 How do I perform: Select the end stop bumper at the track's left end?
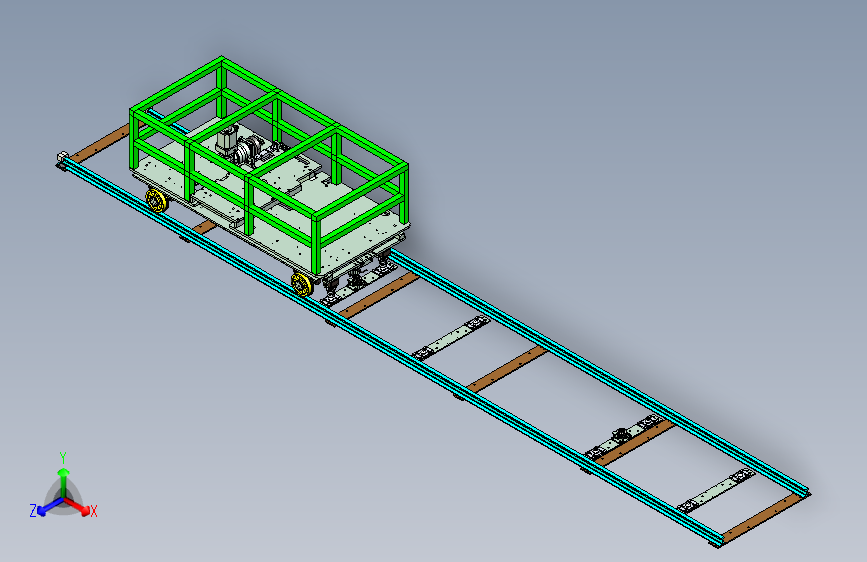pos(62,159)
